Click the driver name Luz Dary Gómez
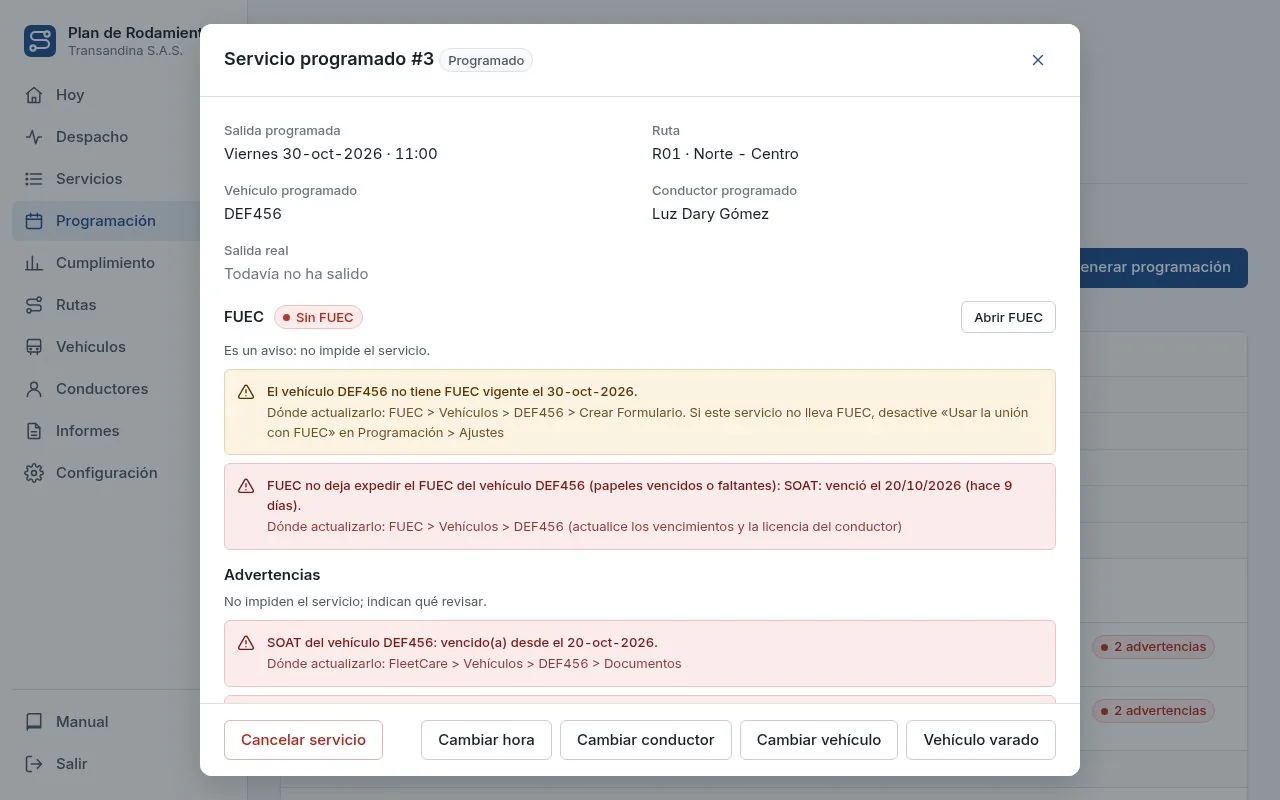This screenshot has height=800, width=1280. [x=710, y=214]
